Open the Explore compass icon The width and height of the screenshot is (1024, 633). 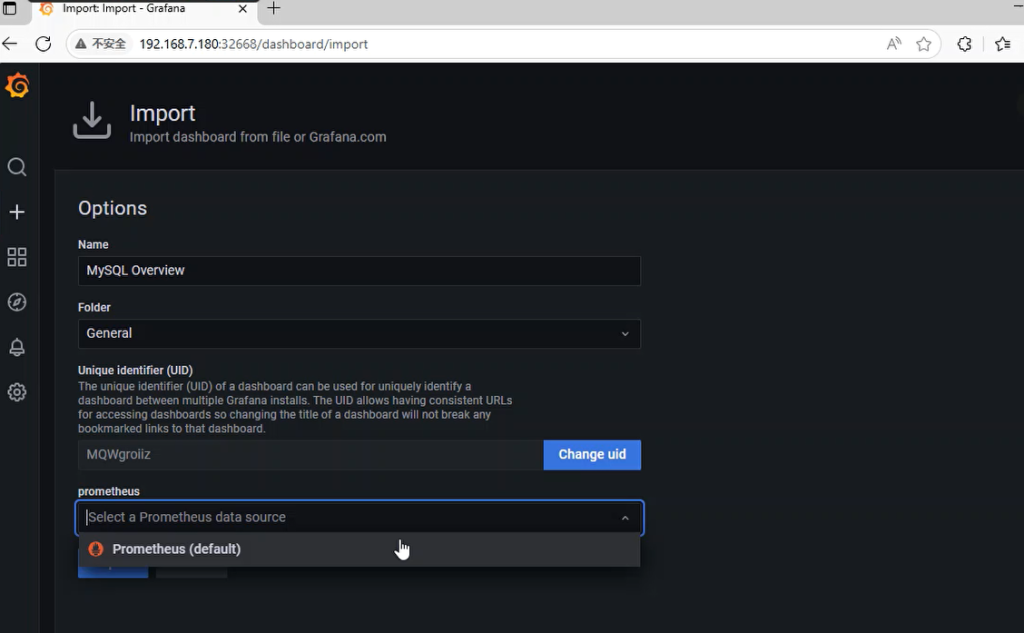17,302
